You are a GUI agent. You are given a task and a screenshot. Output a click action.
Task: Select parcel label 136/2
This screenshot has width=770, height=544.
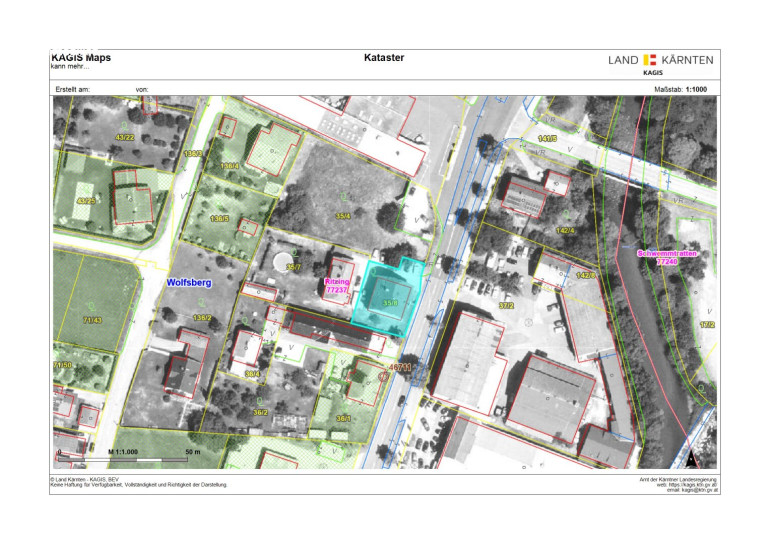(202, 318)
